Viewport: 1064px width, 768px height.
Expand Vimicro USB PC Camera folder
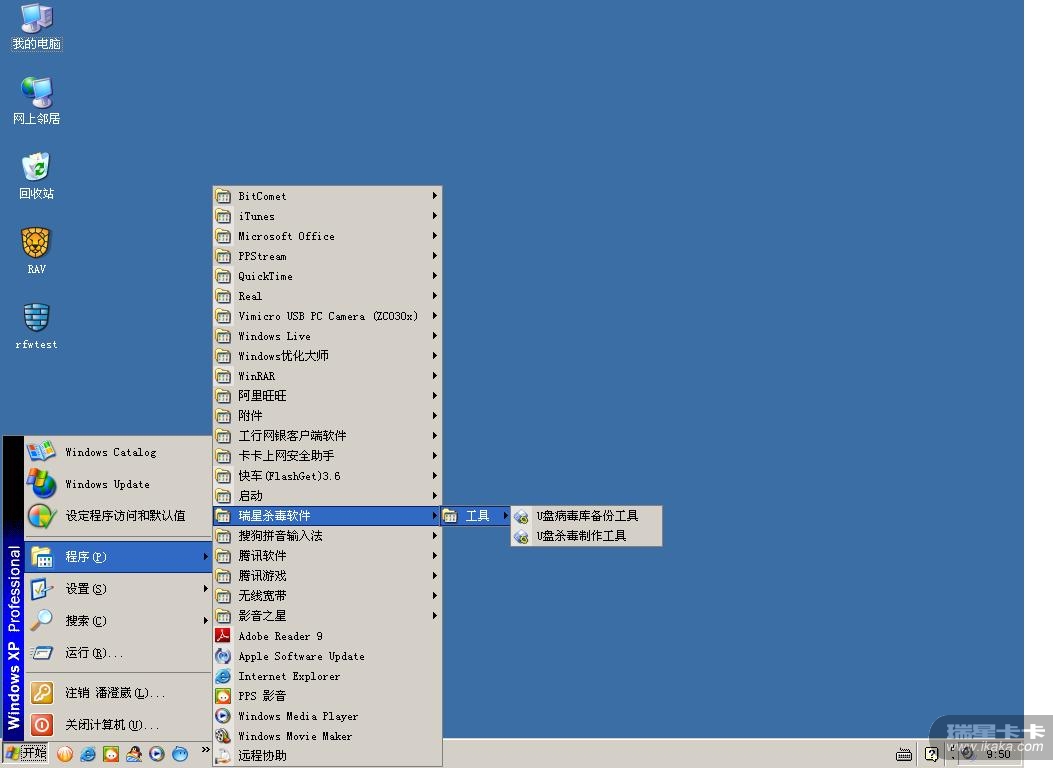coord(328,316)
